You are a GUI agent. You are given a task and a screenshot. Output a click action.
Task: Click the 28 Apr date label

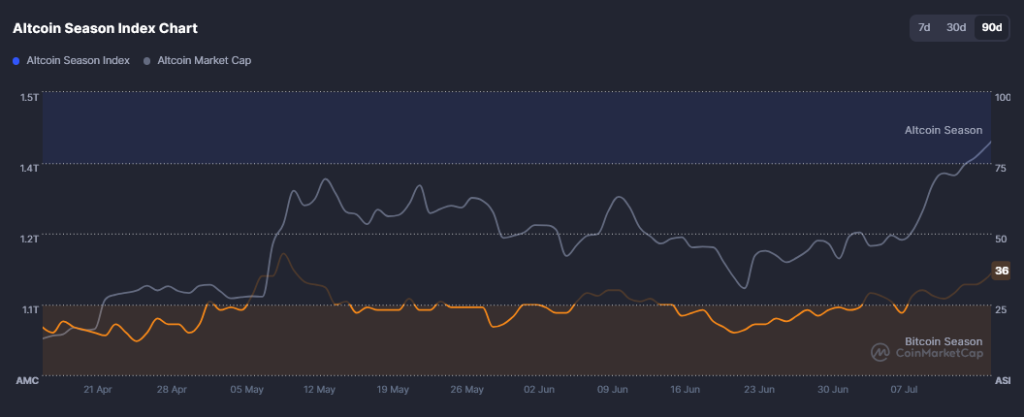172,390
